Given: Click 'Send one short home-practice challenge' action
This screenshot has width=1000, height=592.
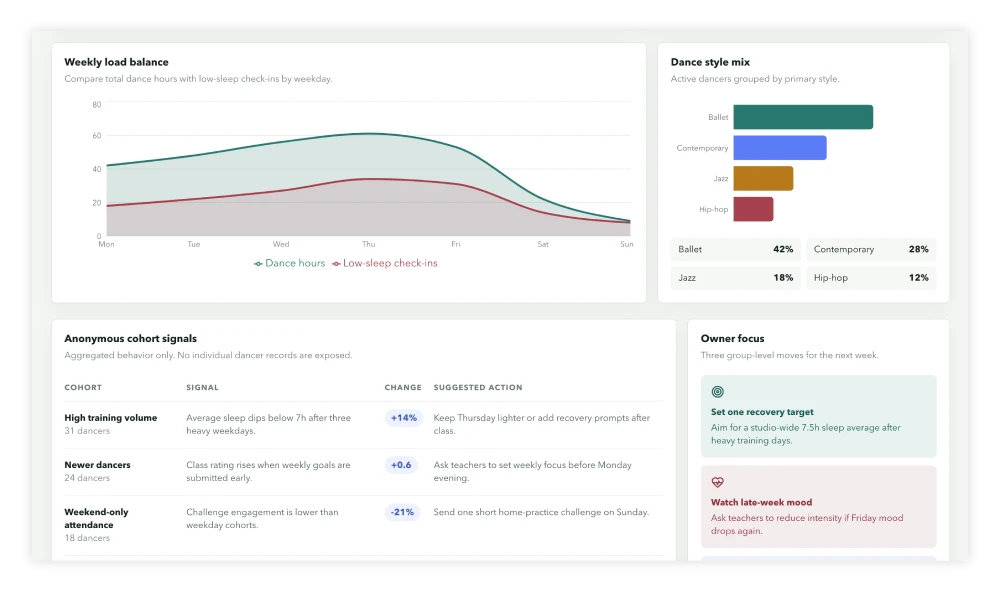Looking at the screenshot, I should (541, 512).
